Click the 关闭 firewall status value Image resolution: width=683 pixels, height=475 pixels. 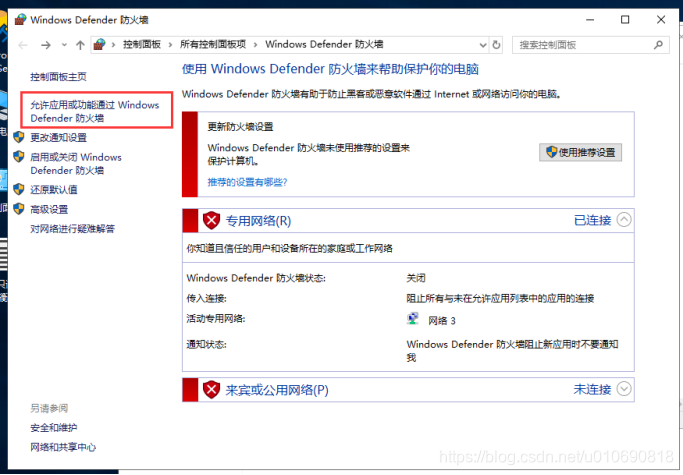click(x=416, y=278)
